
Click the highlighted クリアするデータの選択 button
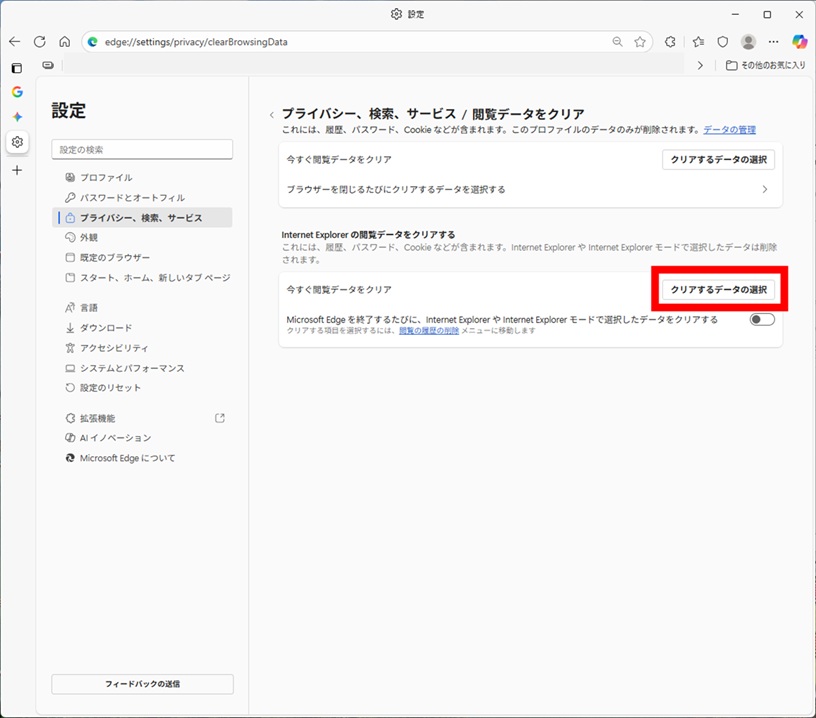point(718,289)
